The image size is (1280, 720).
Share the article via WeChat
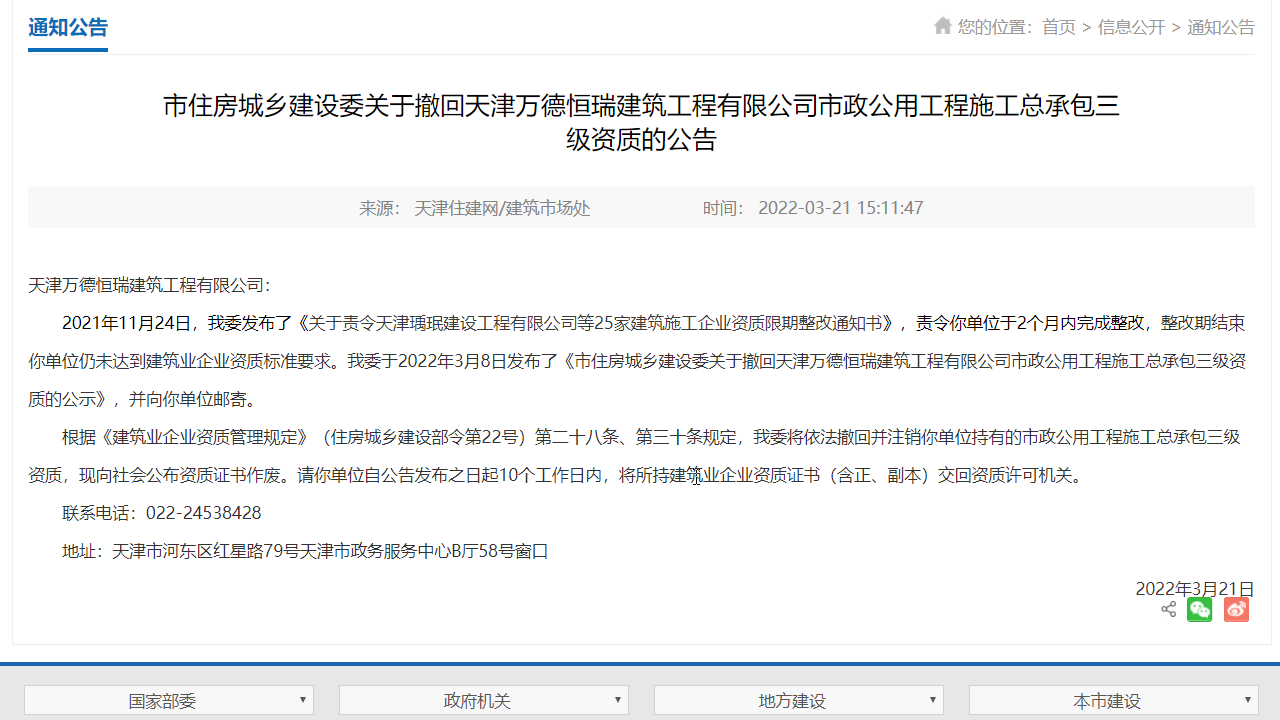[x=1199, y=609]
